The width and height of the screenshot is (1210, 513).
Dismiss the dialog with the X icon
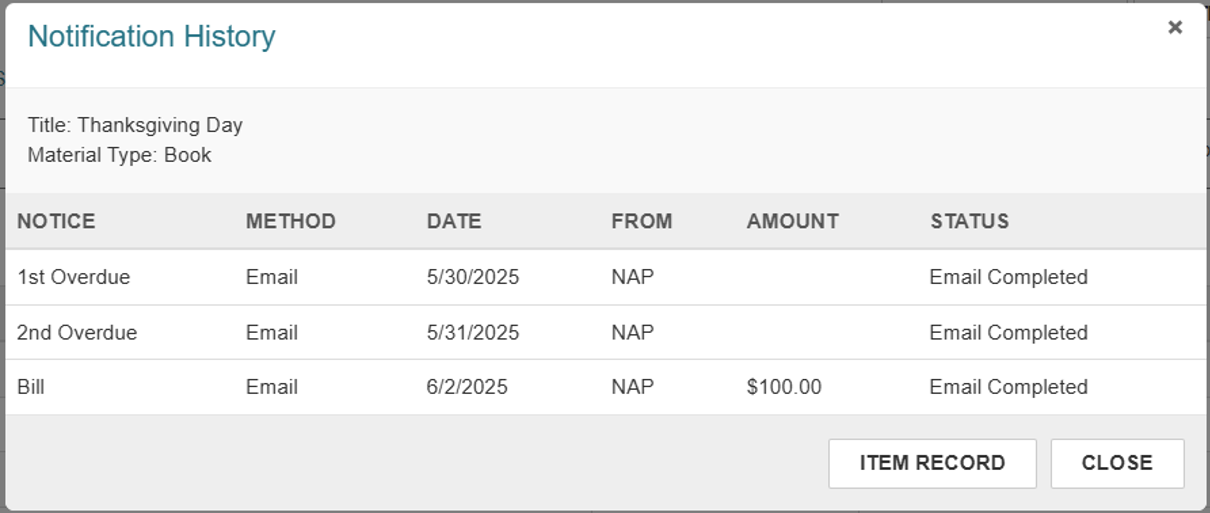(x=1175, y=28)
